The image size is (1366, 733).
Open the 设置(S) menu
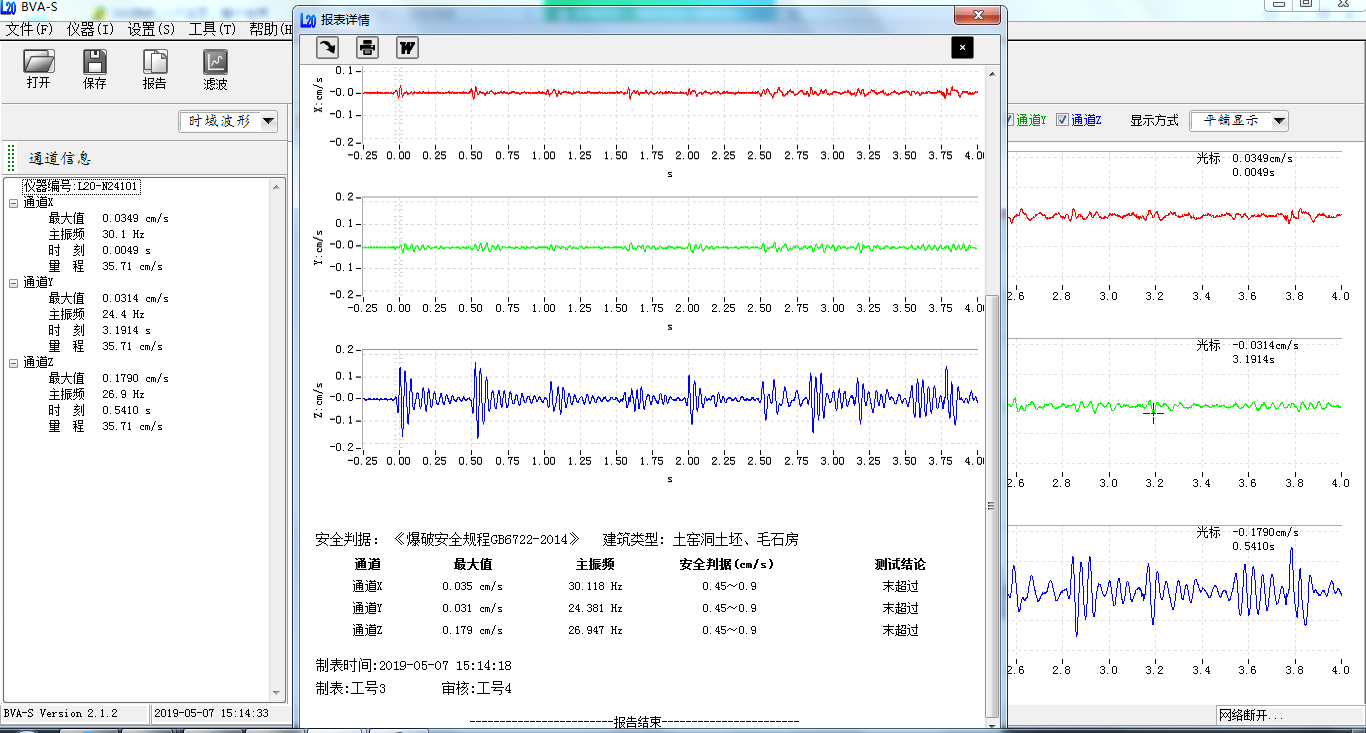click(151, 29)
